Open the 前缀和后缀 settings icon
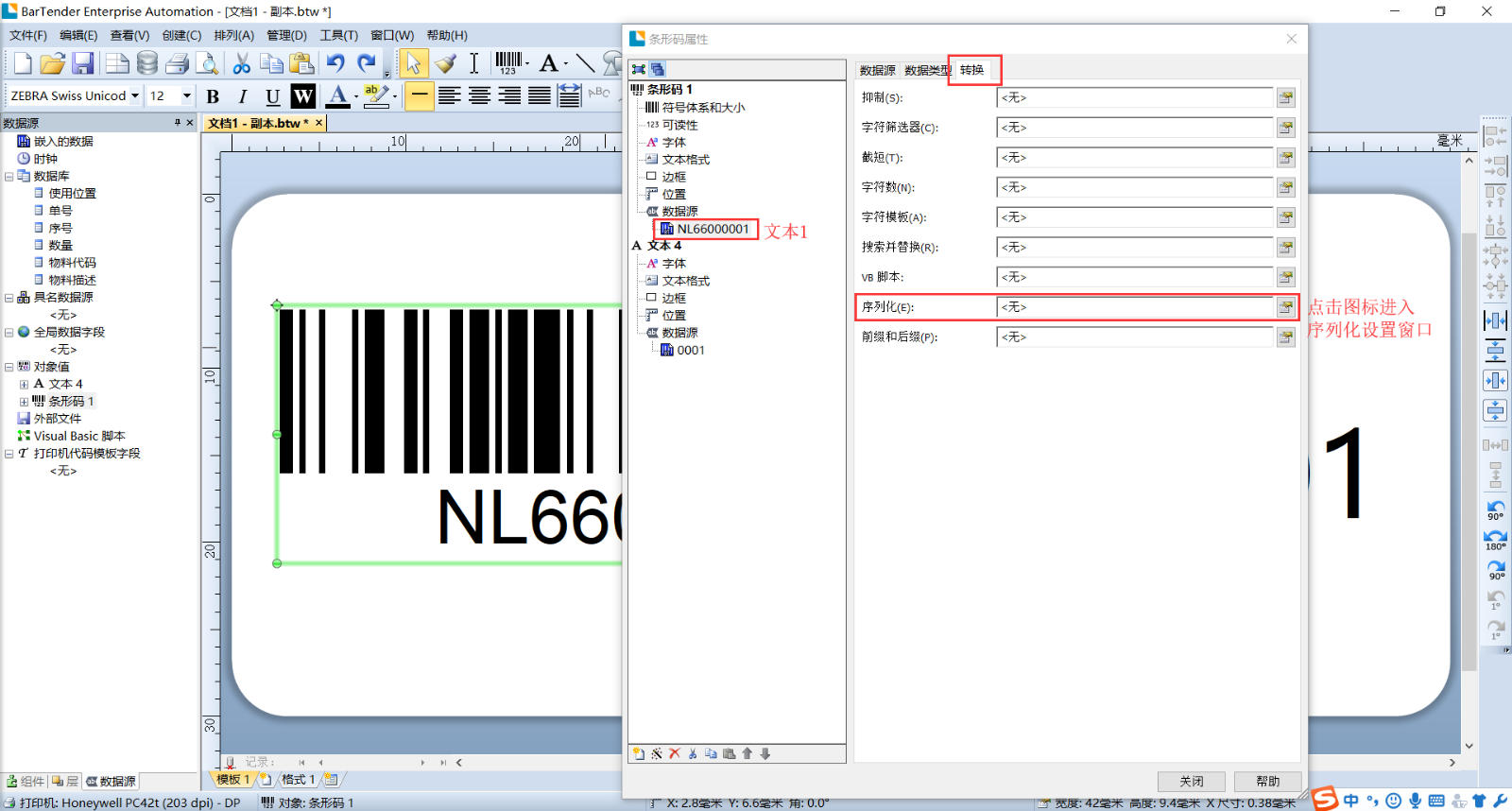The width and height of the screenshot is (1512, 811). pyautogui.click(x=1285, y=337)
